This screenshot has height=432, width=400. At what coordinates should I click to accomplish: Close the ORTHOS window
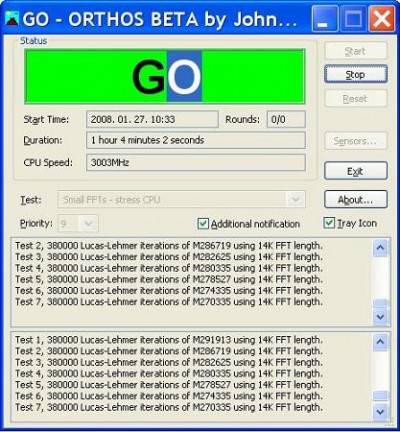point(382,19)
